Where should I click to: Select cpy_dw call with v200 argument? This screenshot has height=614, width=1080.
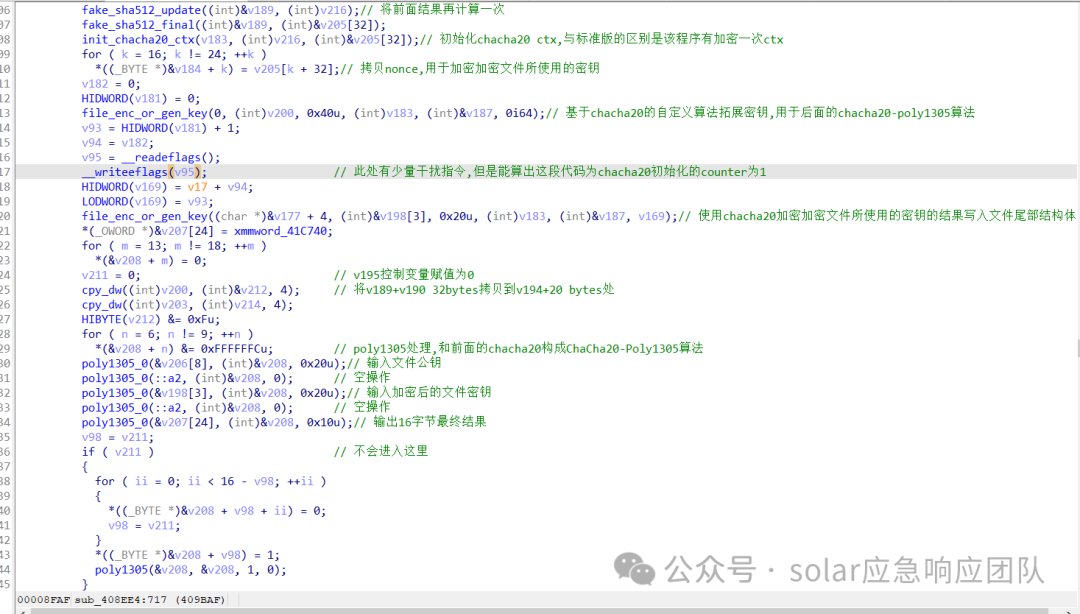[190, 290]
